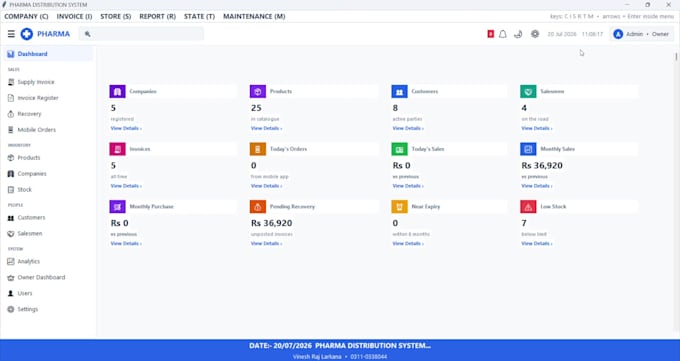680x361 pixels.
Task: View Details for Monthly Sales card
Action: click(536, 186)
